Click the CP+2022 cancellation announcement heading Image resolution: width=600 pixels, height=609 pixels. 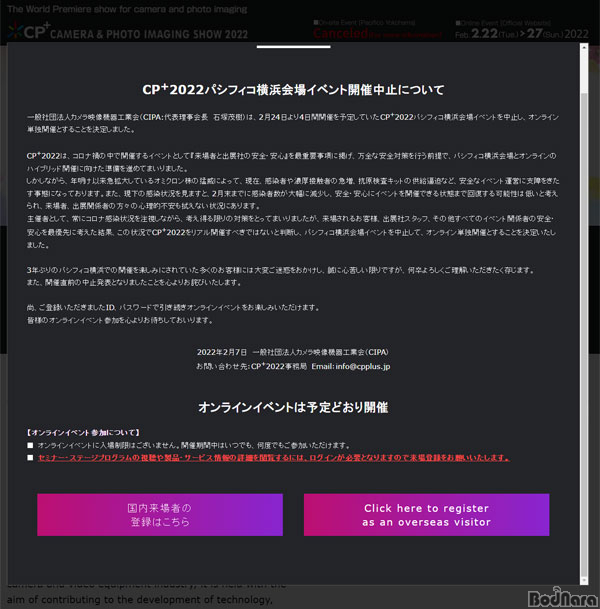pyautogui.click(x=294, y=90)
